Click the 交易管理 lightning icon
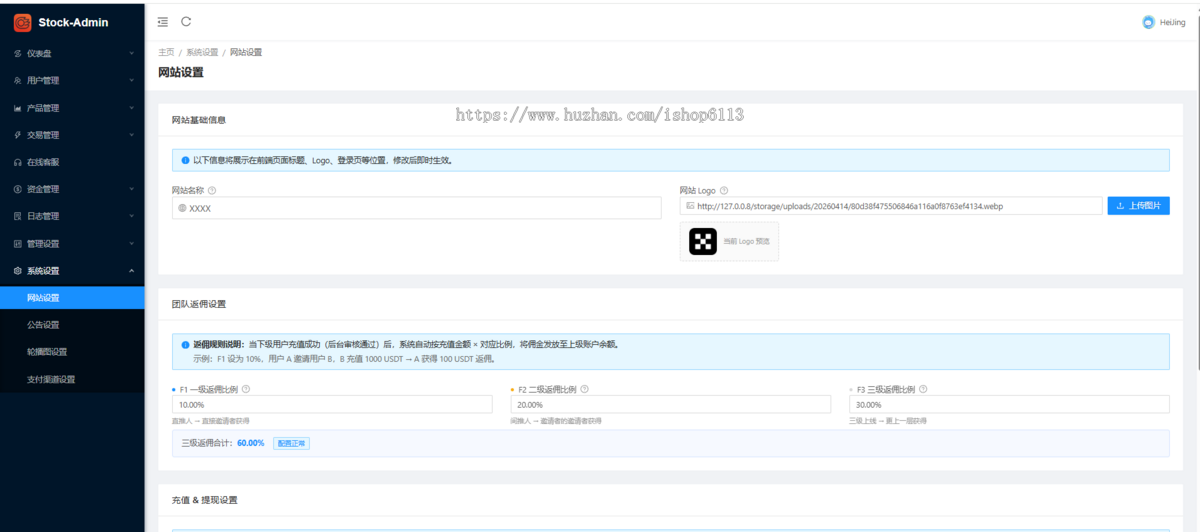The width and height of the screenshot is (1200, 532). click(x=18, y=135)
